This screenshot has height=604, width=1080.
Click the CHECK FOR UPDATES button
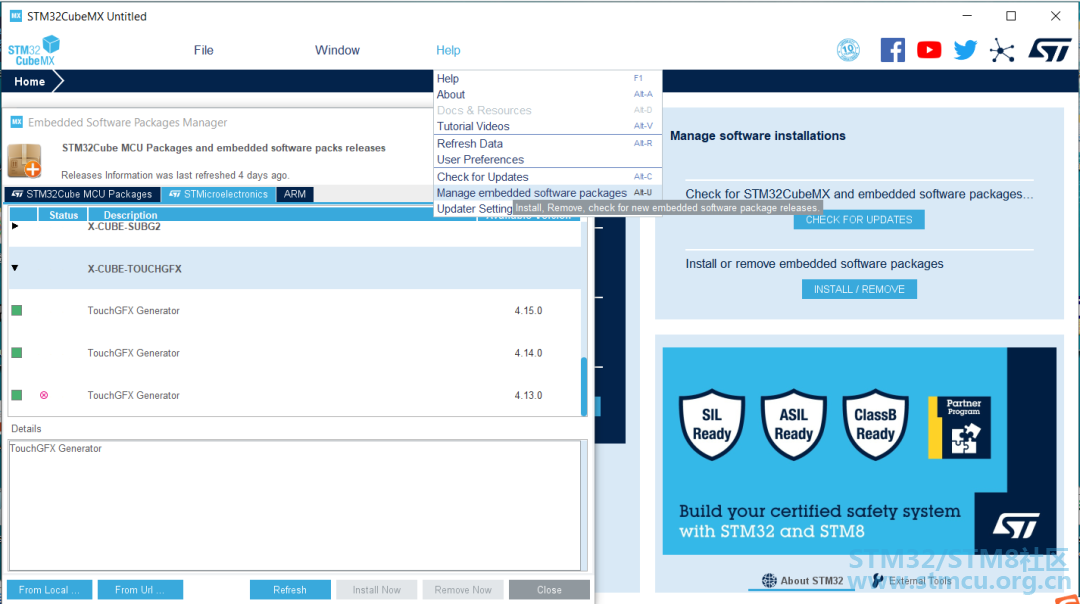[x=859, y=220]
